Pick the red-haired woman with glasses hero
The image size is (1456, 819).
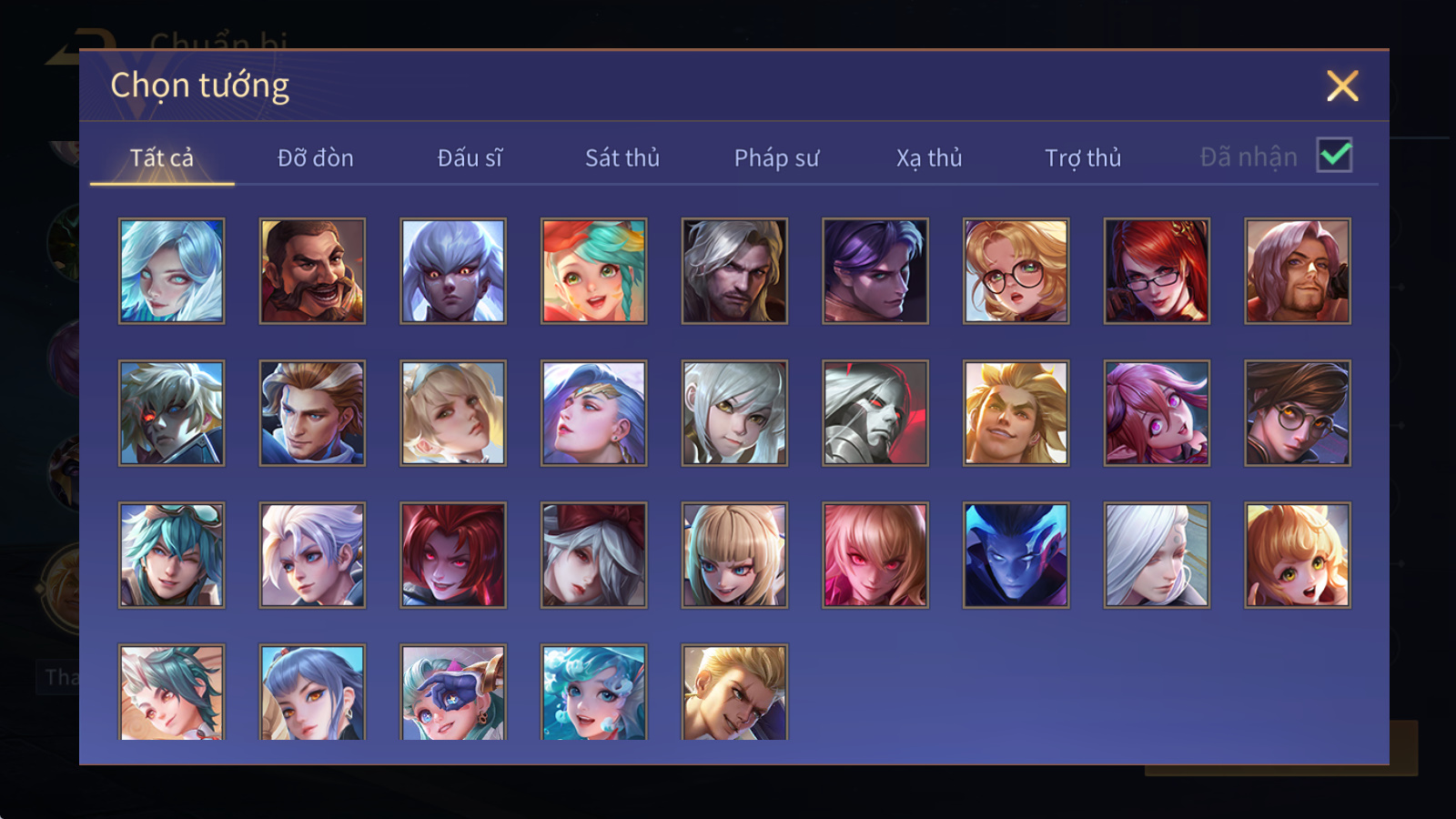(1157, 271)
